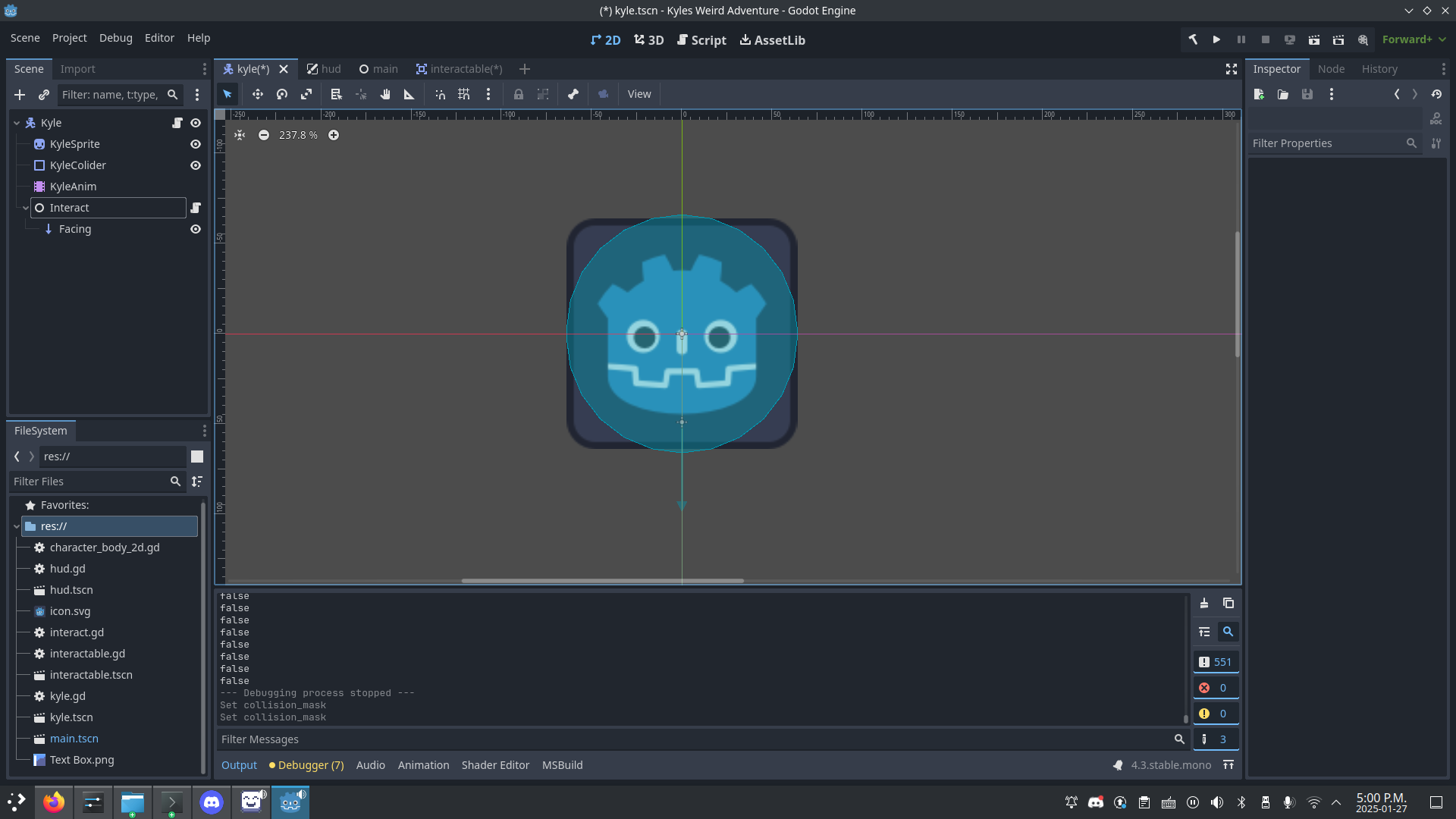Run the project with the Play button

coord(1216,39)
